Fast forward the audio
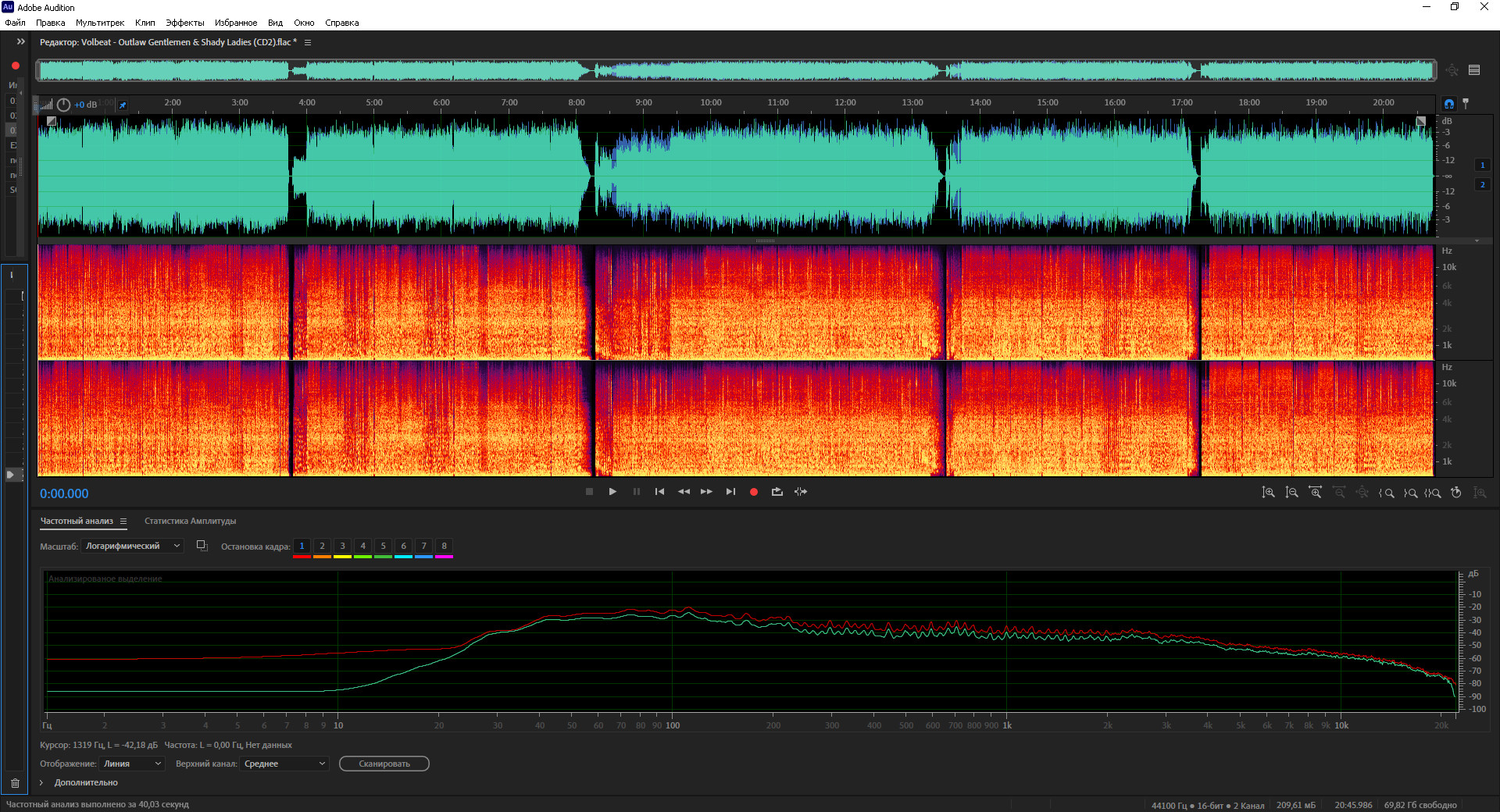This screenshot has height=812, width=1500. pyautogui.click(x=706, y=492)
